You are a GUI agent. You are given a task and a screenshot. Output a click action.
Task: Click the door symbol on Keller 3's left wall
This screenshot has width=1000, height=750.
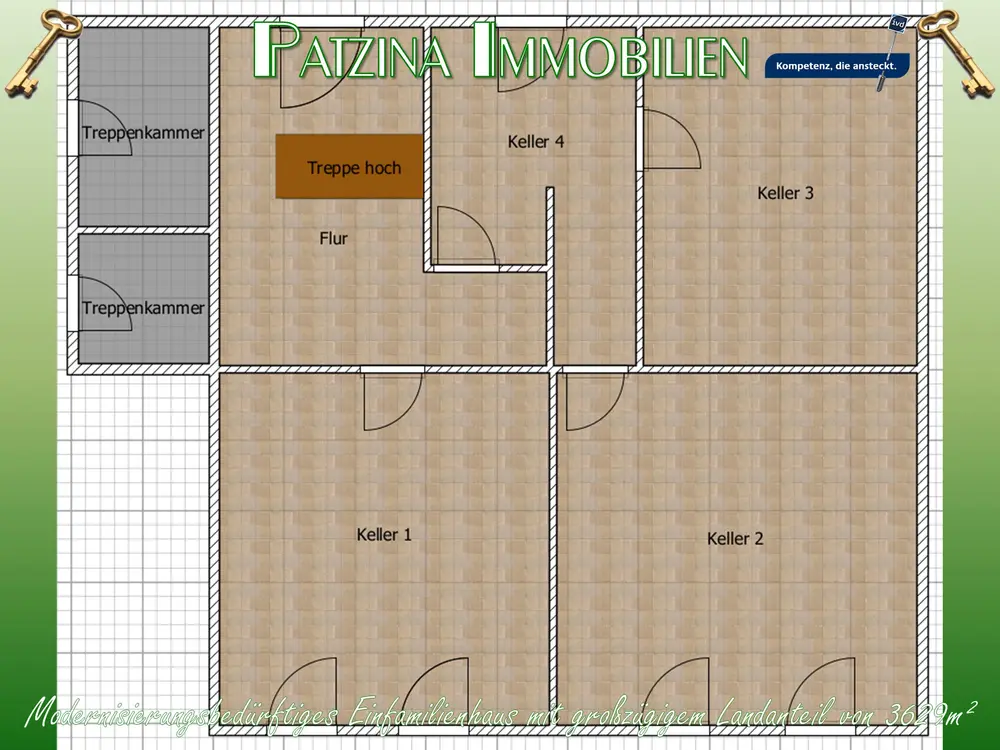(x=669, y=139)
